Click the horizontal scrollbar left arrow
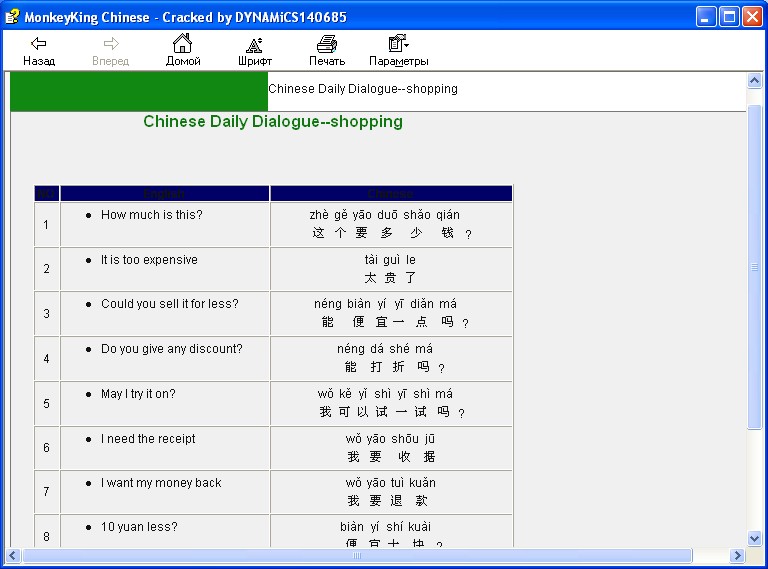This screenshot has width=768, height=569. pyautogui.click(x=13, y=555)
